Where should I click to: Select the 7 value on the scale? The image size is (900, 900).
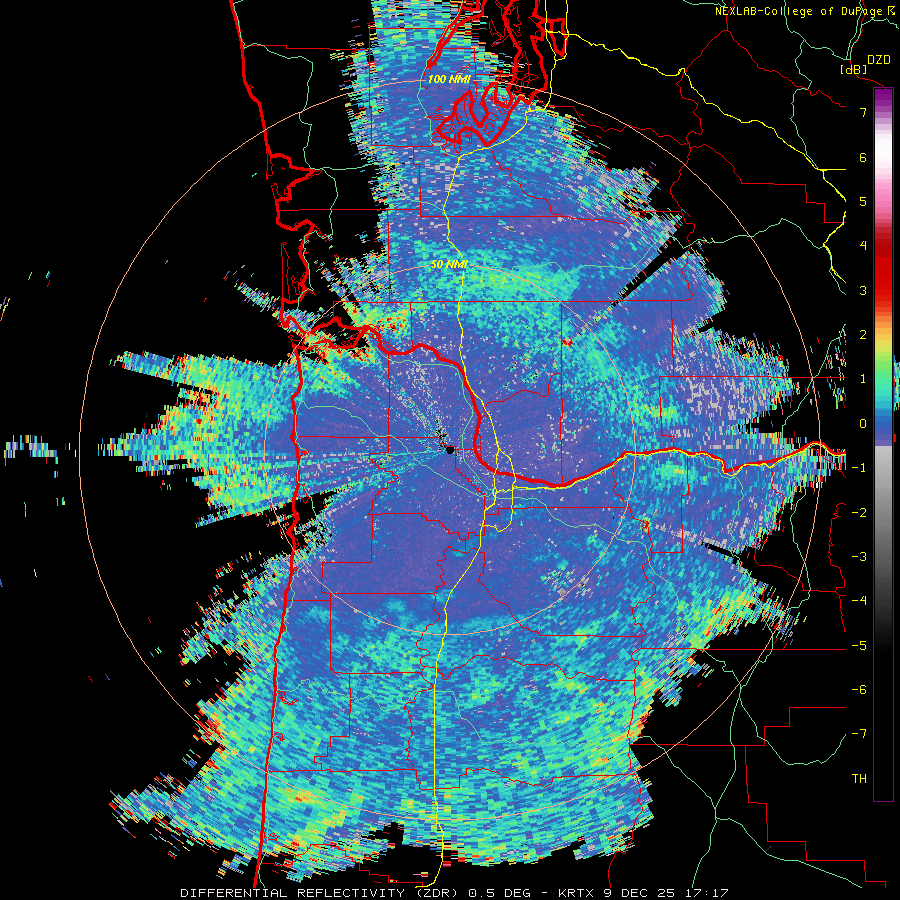pyautogui.click(x=863, y=112)
